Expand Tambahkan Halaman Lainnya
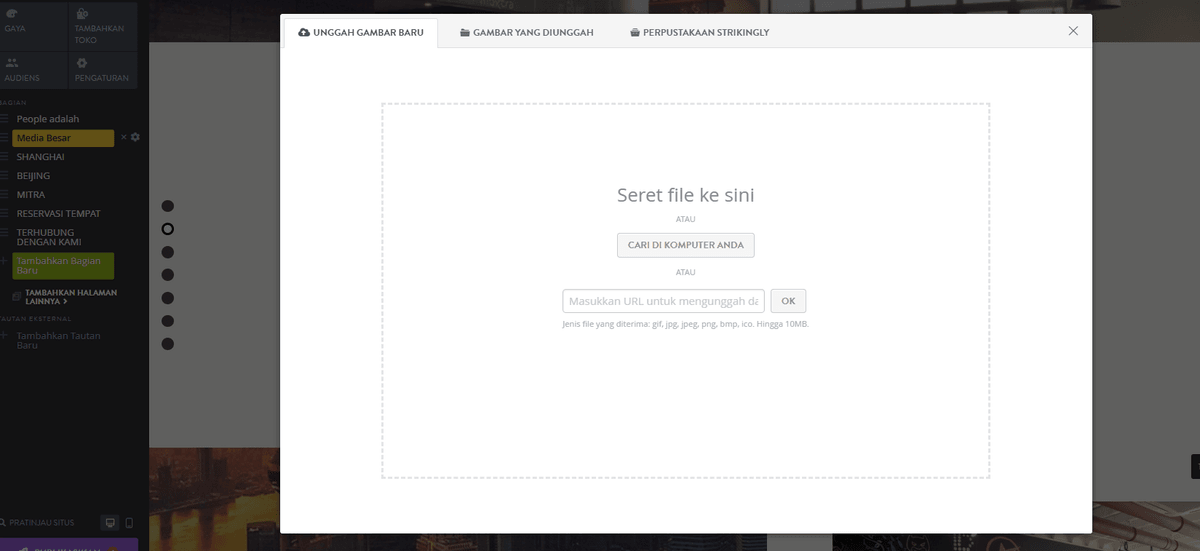The width and height of the screenshot is (1200, 551). click(x=71, y=296)
